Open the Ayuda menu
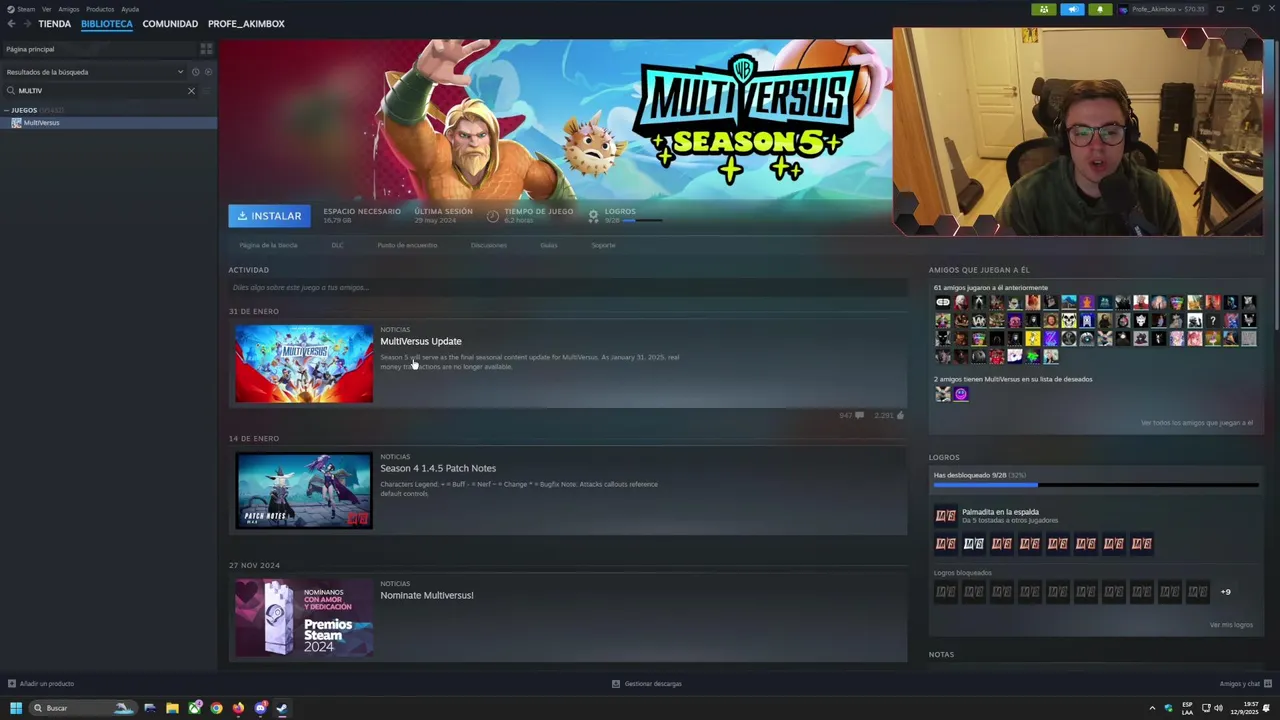This screenshot has width=1280, height=720. (x=130, y=9)
